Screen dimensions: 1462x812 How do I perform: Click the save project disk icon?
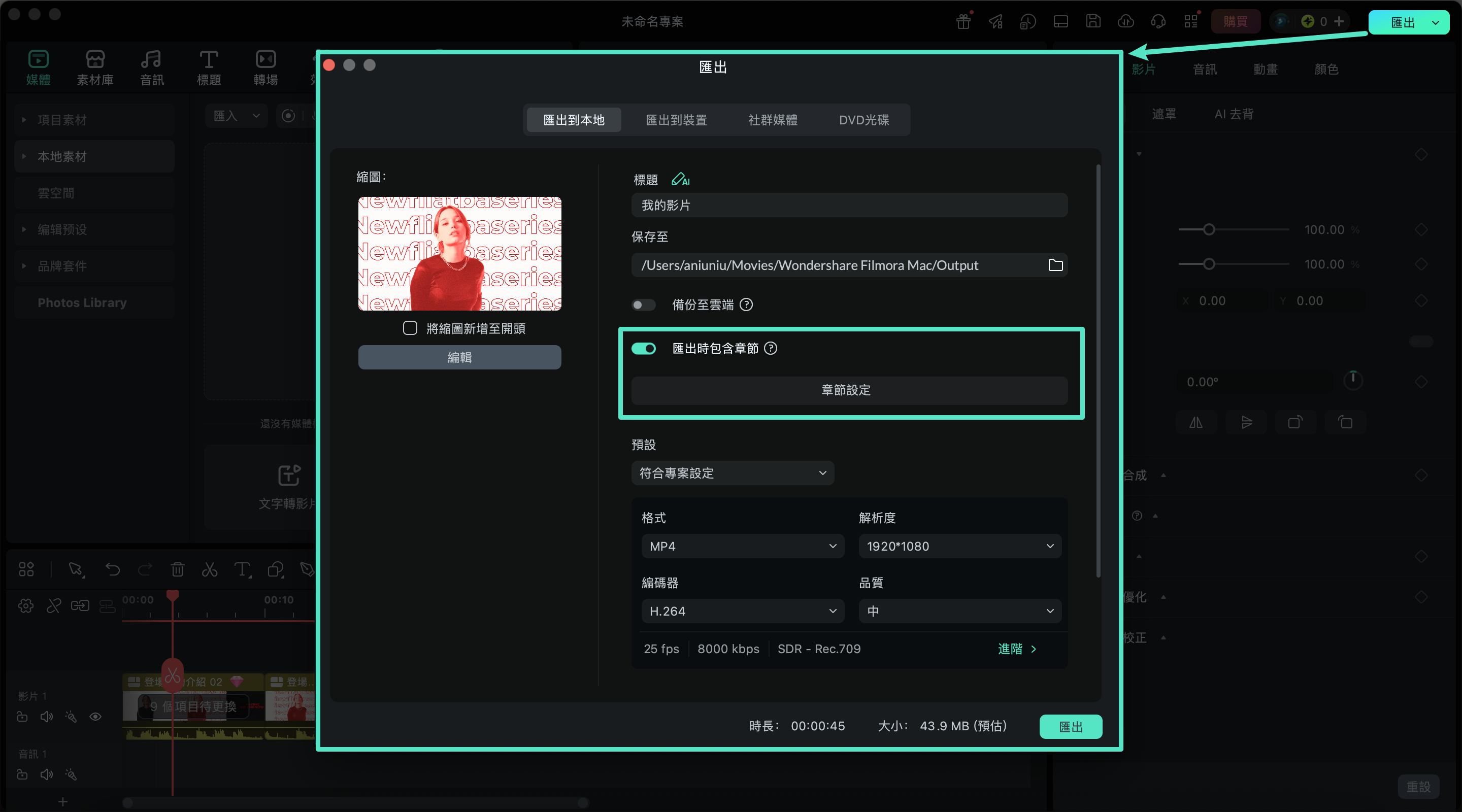[1093, 21]
